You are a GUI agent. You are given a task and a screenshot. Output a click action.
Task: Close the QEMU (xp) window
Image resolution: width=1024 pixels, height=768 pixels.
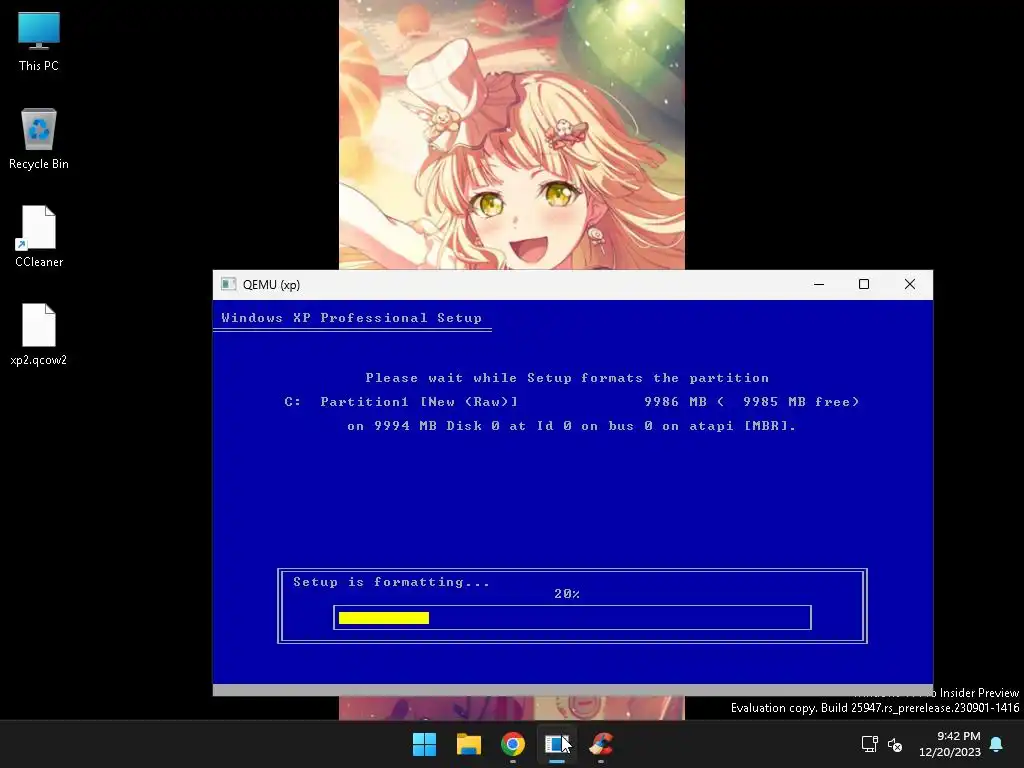tap(910, 284)
